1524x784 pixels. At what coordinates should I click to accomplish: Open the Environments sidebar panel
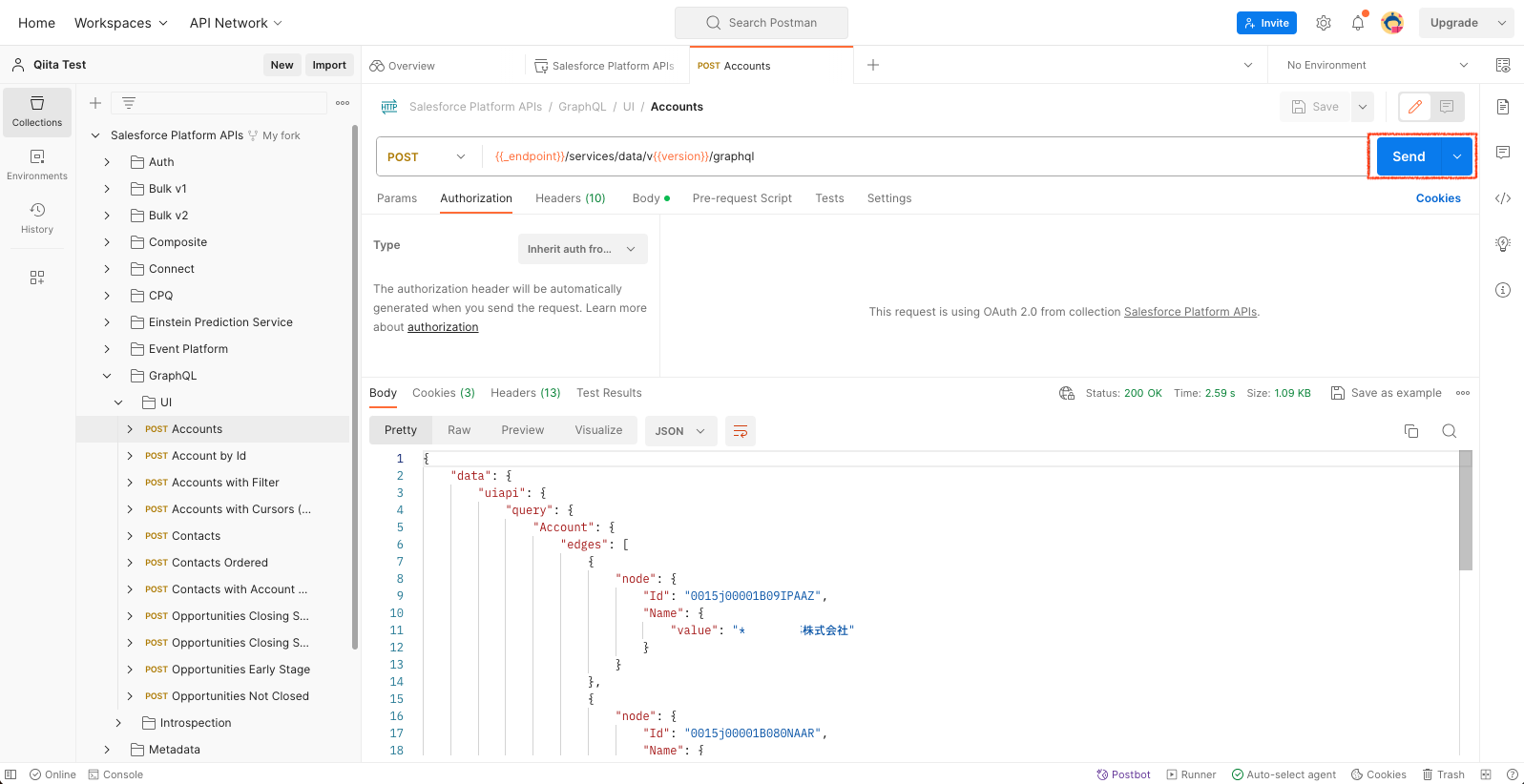point(37,165)
